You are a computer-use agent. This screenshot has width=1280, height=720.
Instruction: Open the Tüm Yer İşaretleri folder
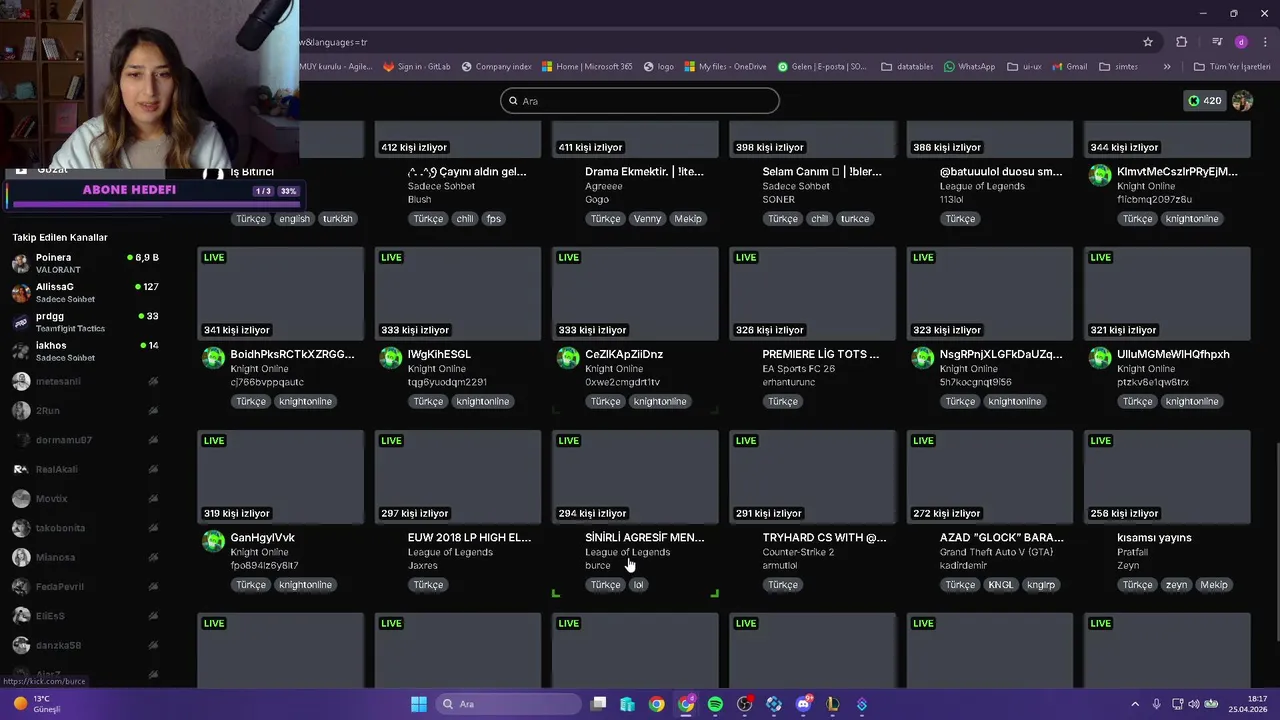pos(1232,67)
